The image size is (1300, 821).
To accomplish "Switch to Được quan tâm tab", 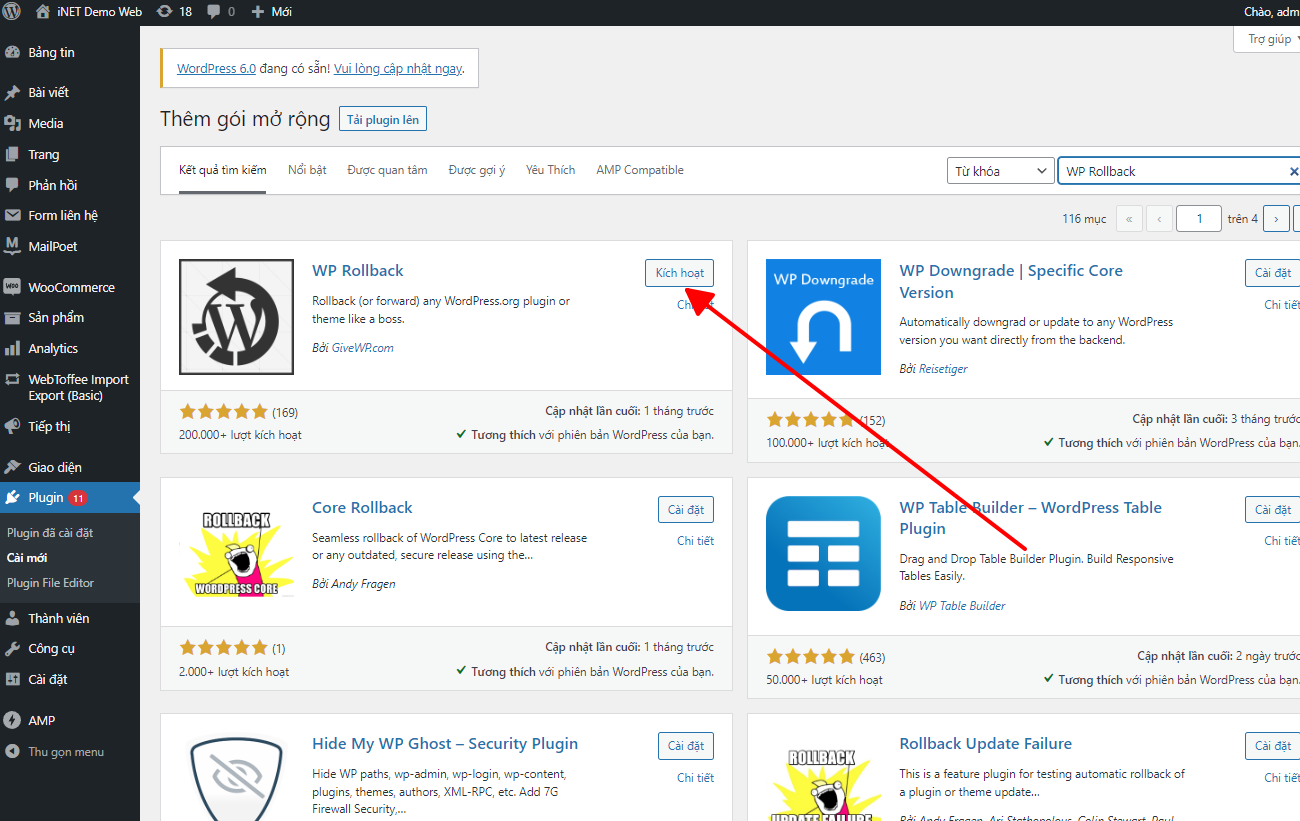I will pos(387,170).
